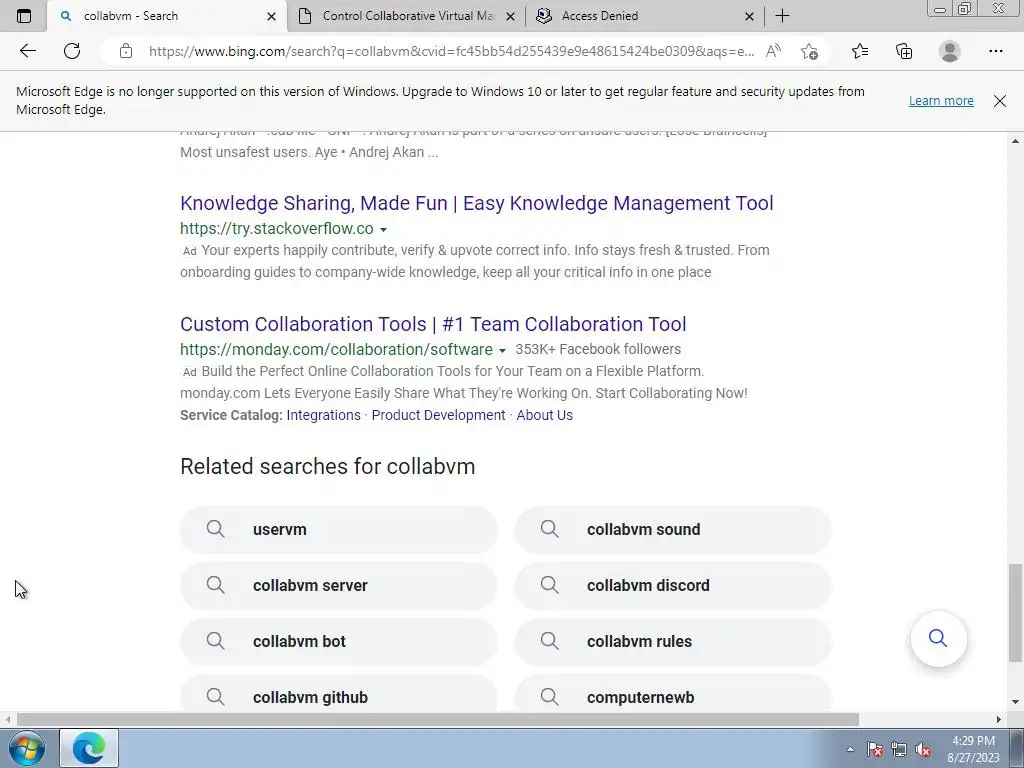Click the horizontal scrollbar left arrow
Viewport: 1024px width, 768px height.
coord(7,719)
